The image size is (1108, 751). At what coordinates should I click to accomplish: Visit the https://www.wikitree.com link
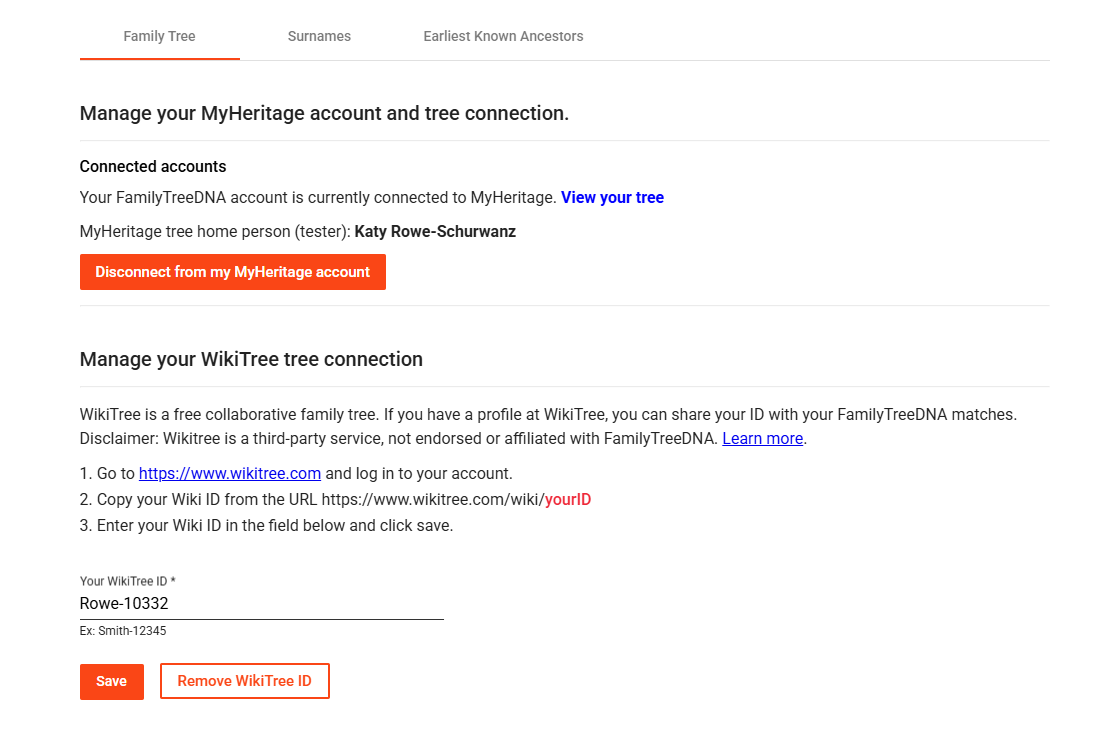click(230, 473)
